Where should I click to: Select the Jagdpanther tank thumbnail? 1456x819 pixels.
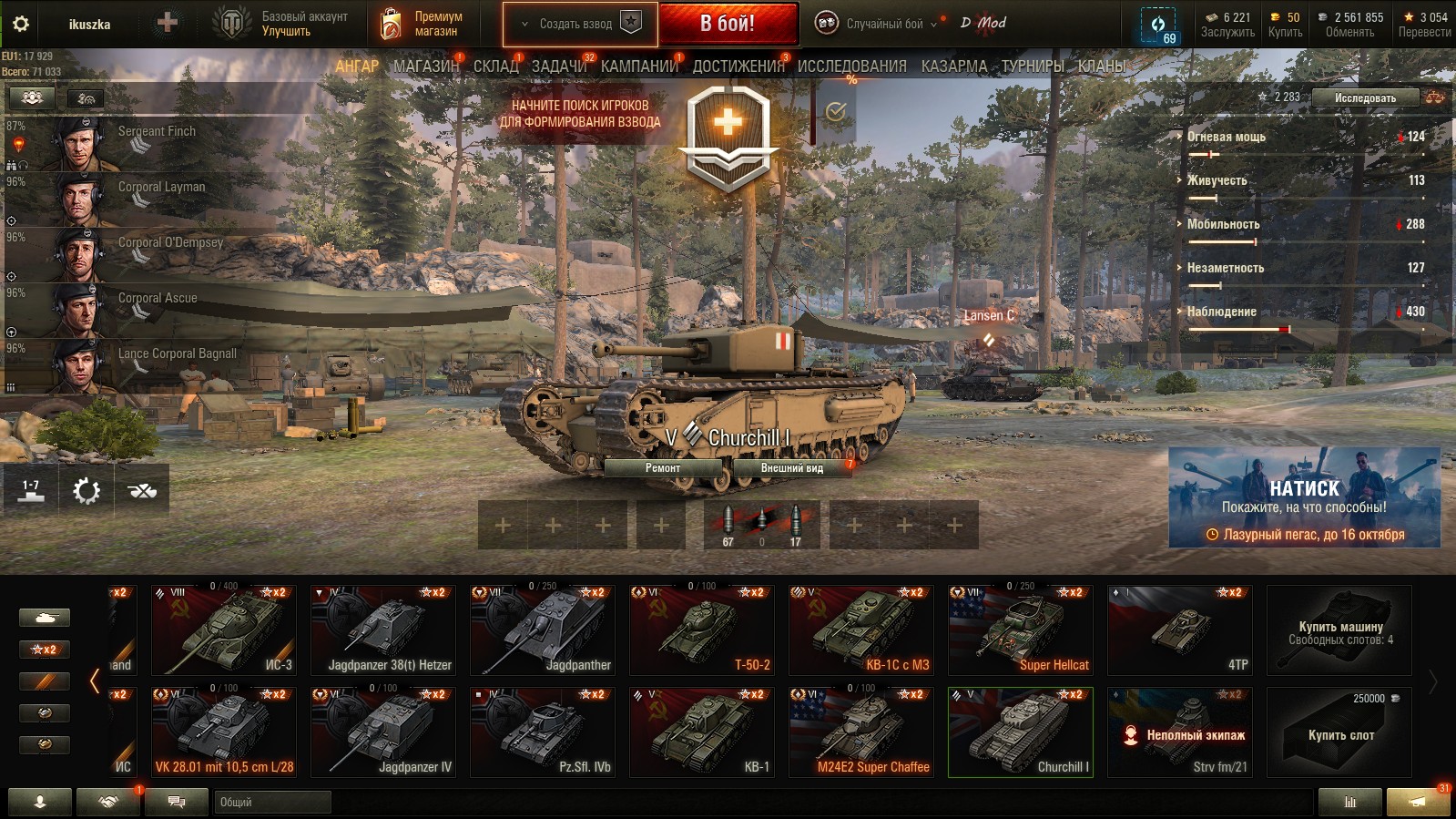[x=543, y=630]
